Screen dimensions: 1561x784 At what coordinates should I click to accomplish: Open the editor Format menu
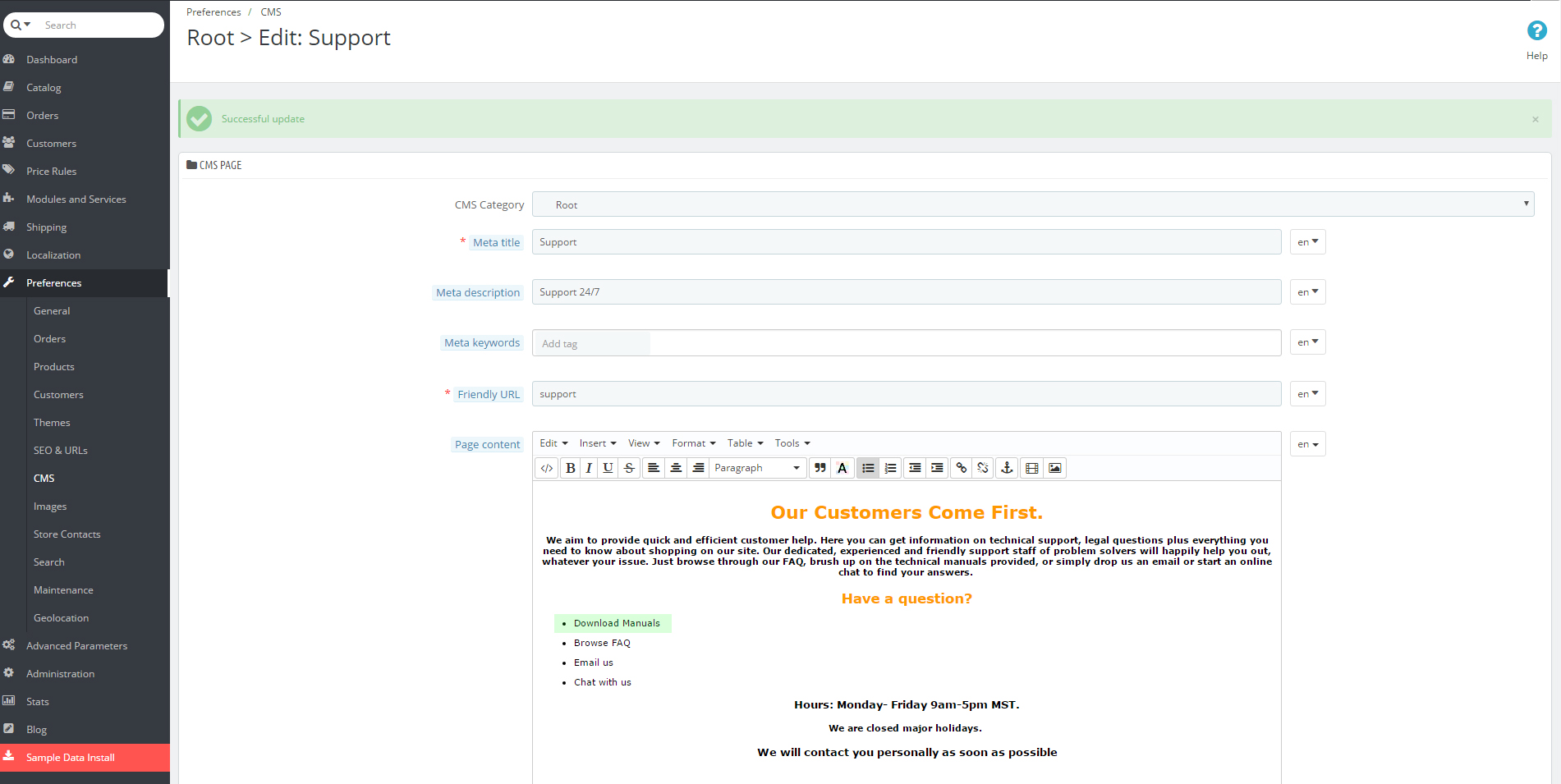tap(694, 443)
